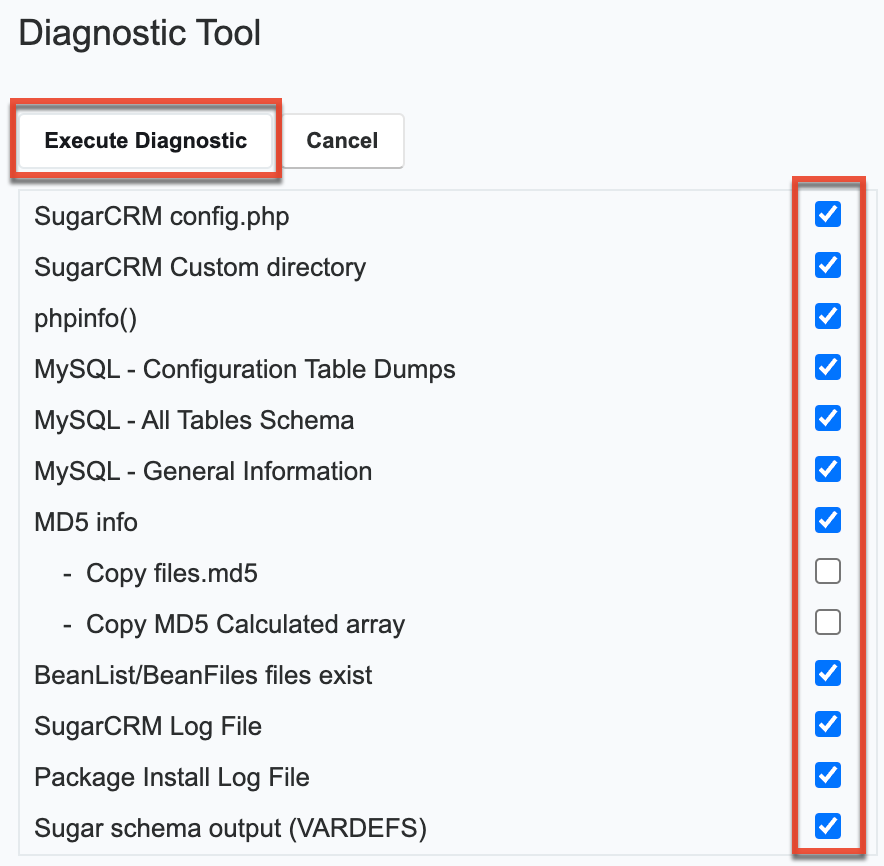The image size is (884, 866).
Task: Uncheck MySQL - General Information
Action: click(827, 469)
